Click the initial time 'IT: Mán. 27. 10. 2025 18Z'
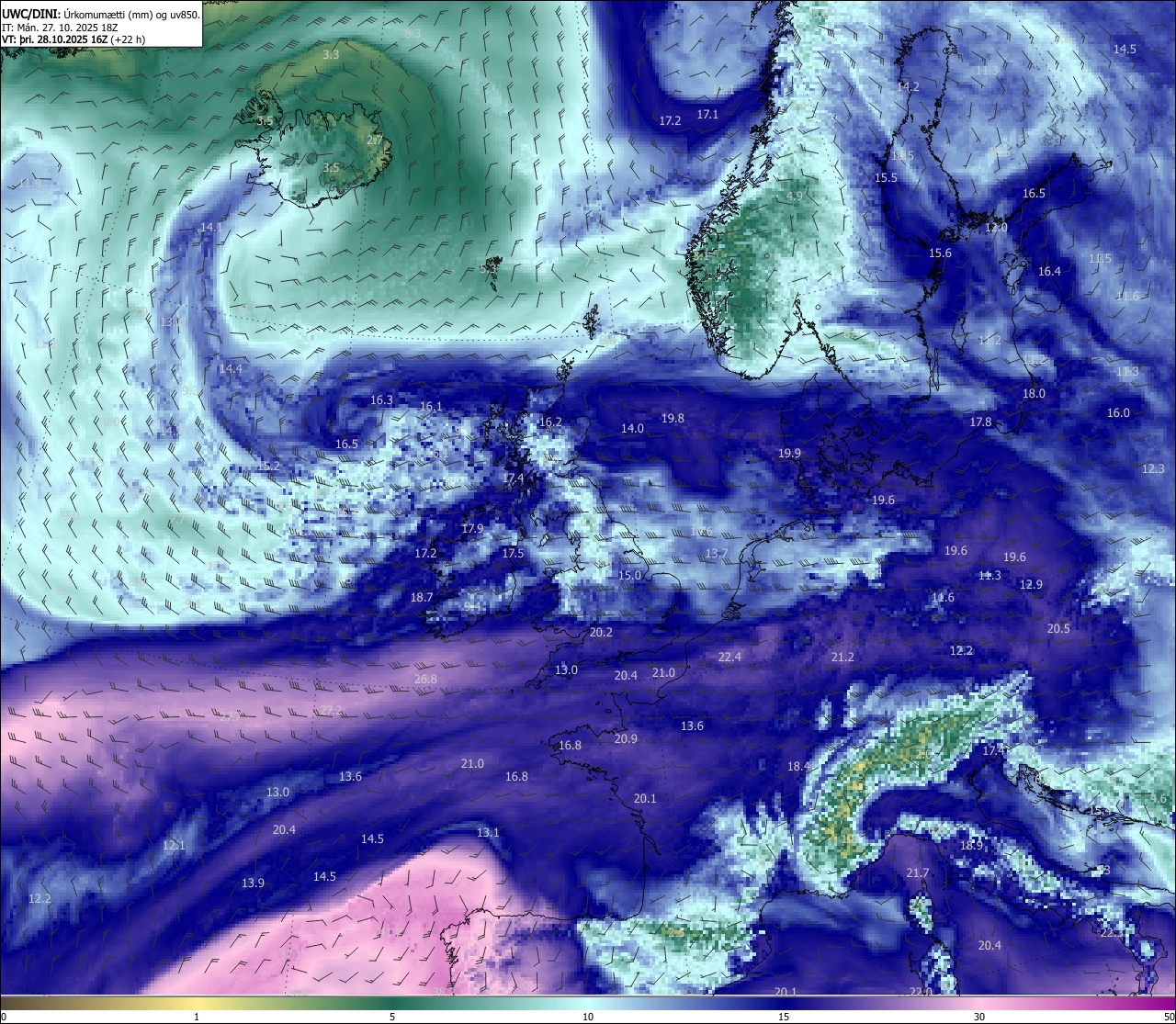1176x1024 pixels. tap(61, 27)
